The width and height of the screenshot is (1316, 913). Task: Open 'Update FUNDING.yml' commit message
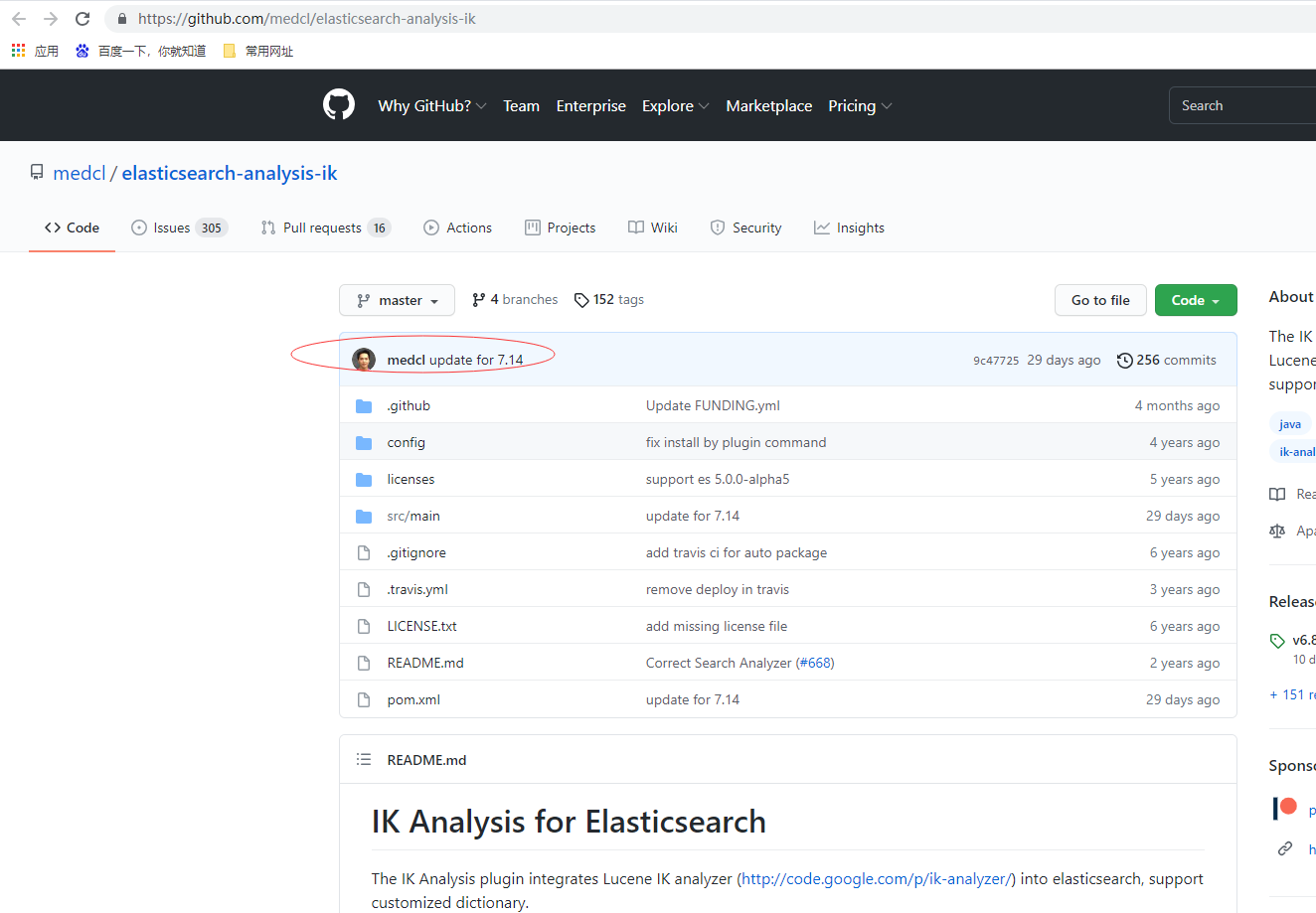pyautogui.click(x=713, y=405)
